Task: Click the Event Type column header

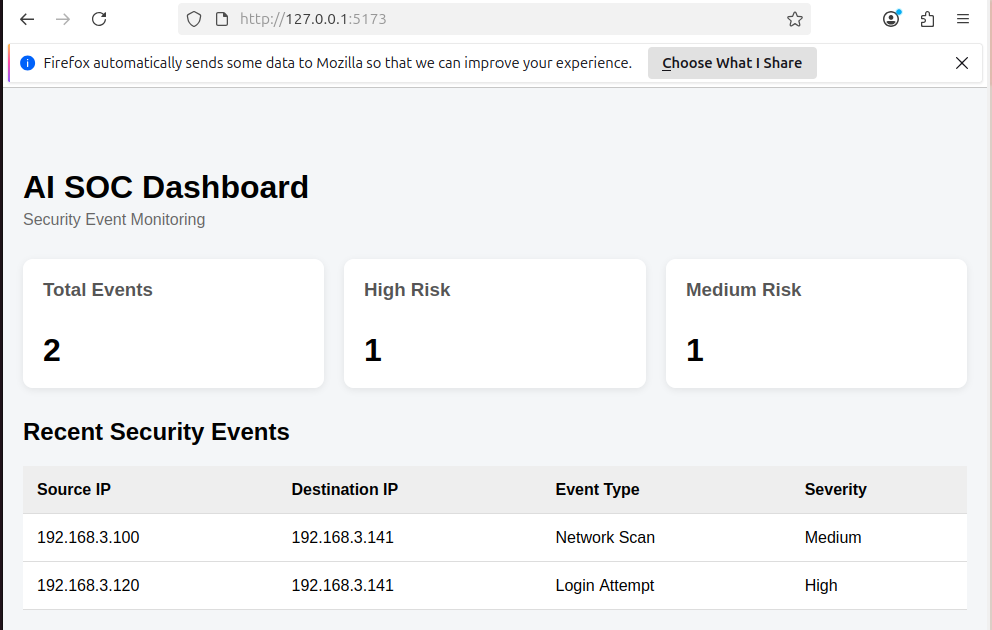Action: click(597, 490)
